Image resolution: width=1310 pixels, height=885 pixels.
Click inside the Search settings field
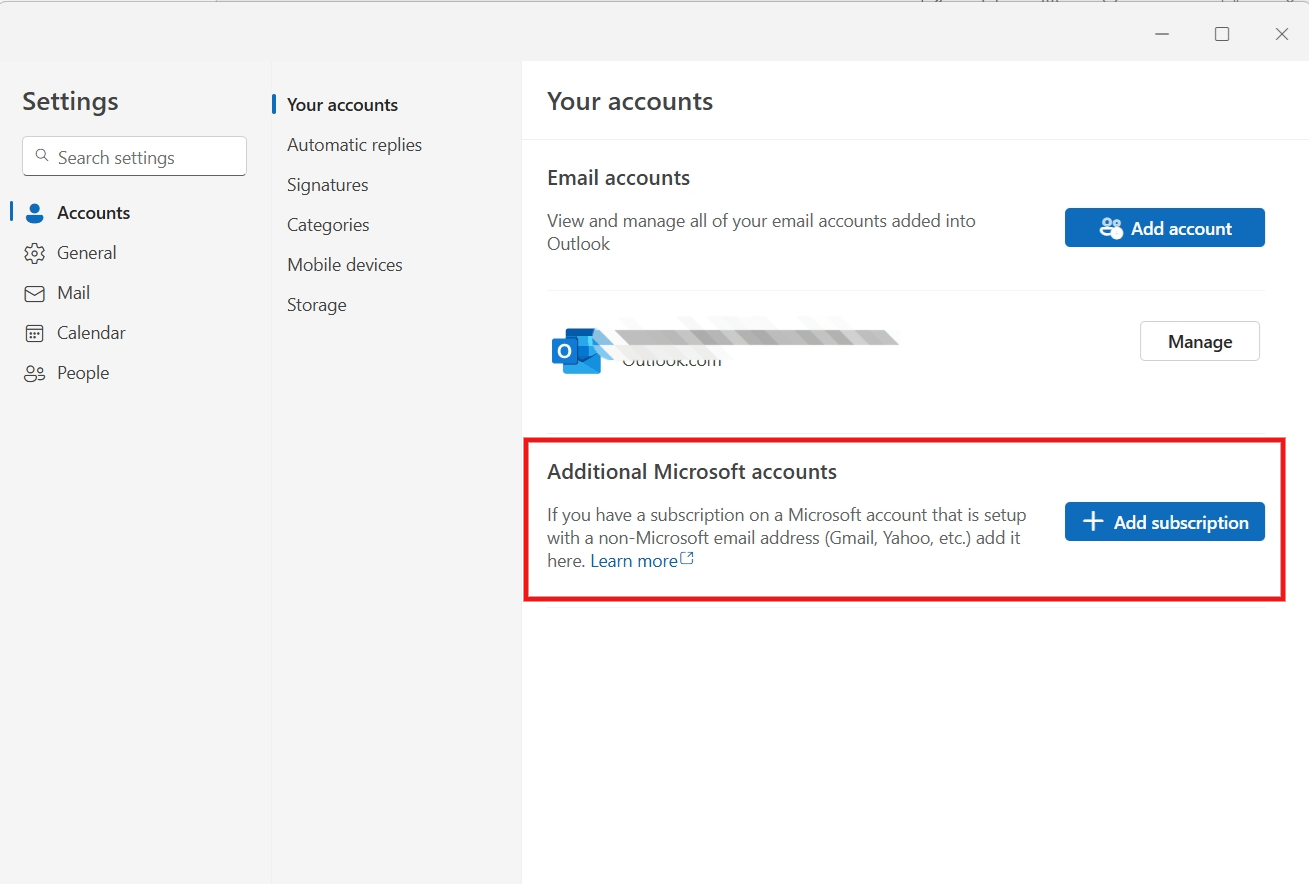coord(133,156)
